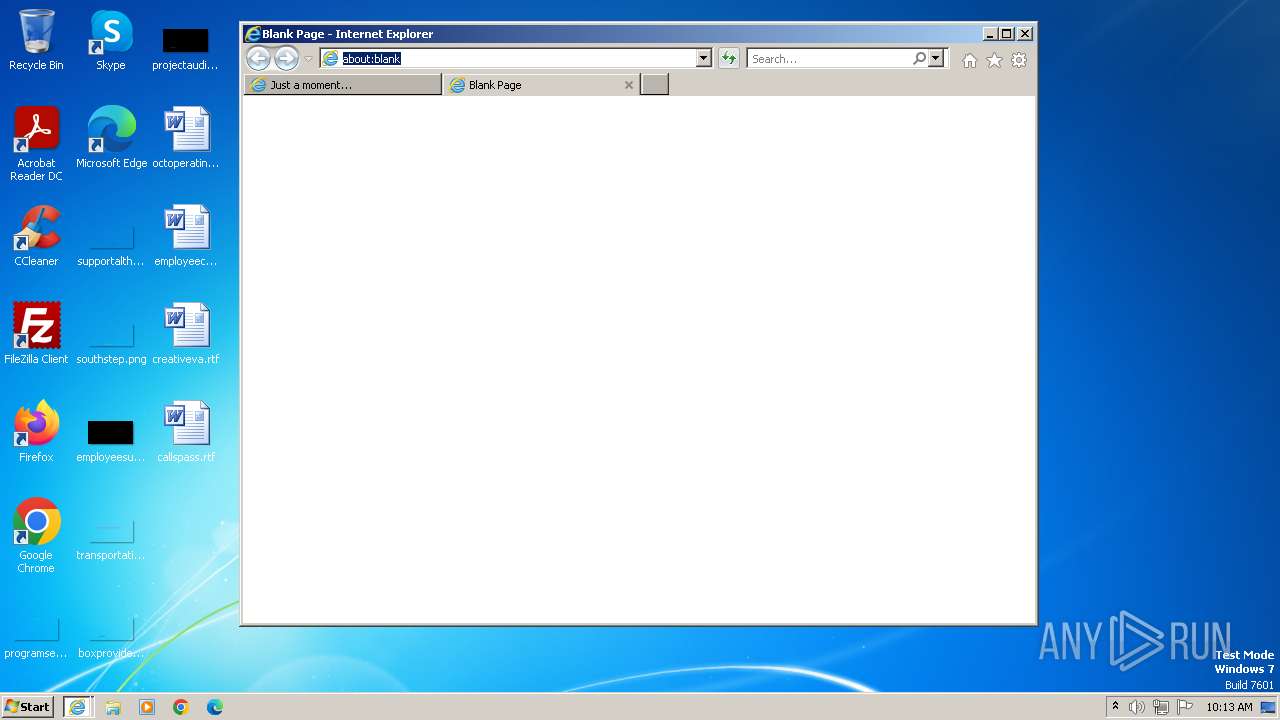Screen dimensions: 1280x720
Task: Launch Edge from the taskbar
Action: point(215,707)
